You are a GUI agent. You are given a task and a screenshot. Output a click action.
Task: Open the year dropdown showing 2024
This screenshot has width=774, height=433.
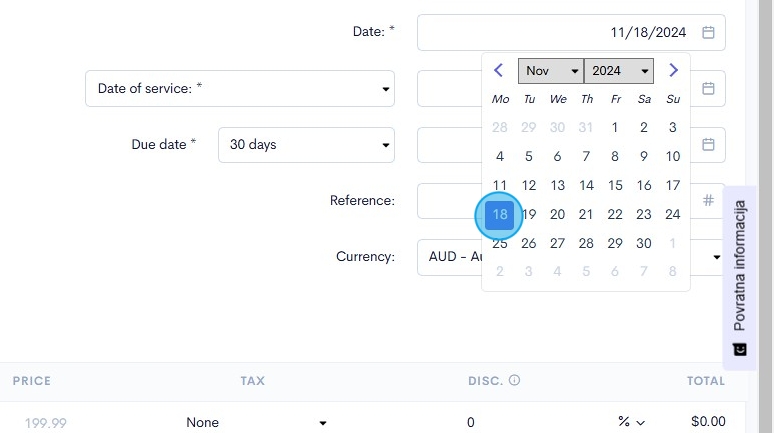(x=618, y=71)
